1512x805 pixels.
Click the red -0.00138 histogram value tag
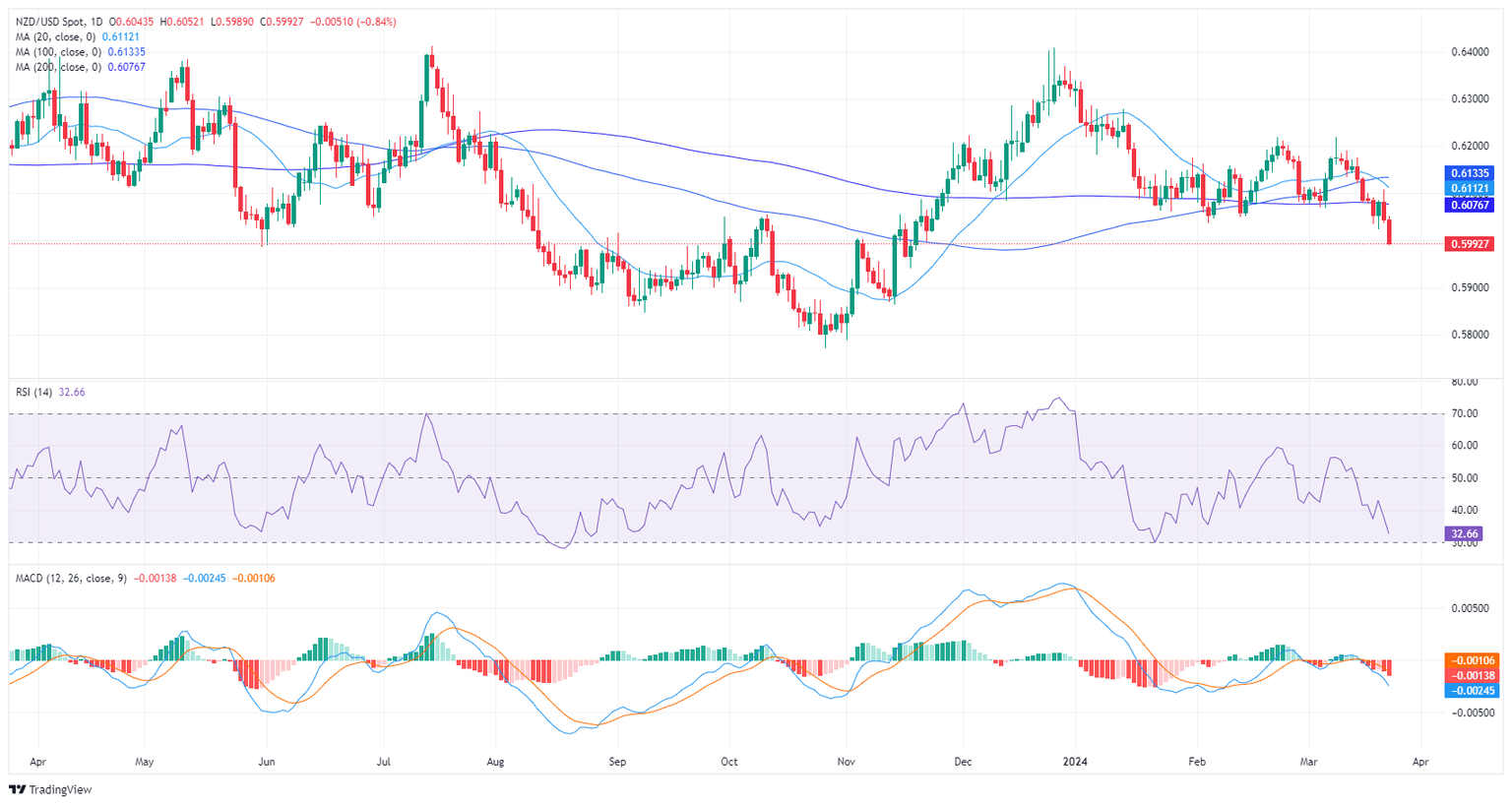(1472, 675)
